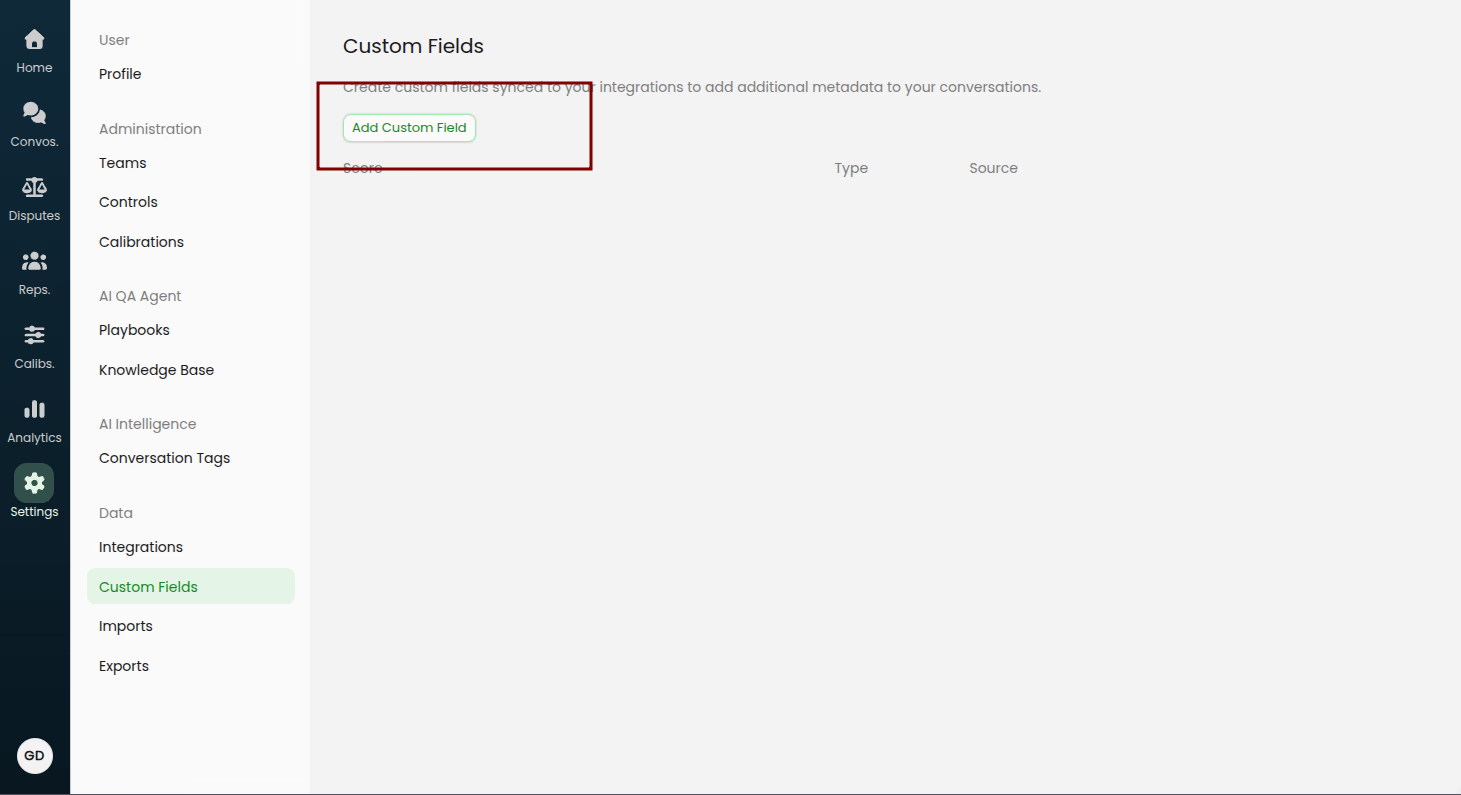Go to Reps. people icon

(34, 262)
